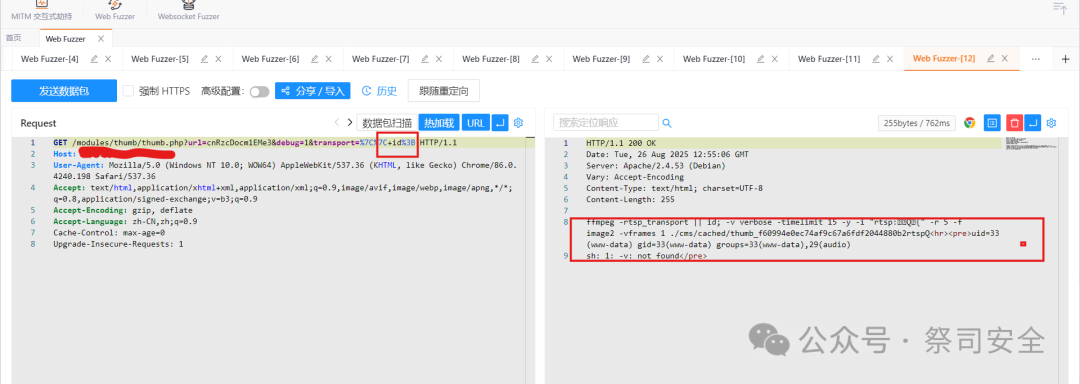This screenshot has height=384, width=1080.
Task: Switch to Web Fuzzer-[11] tab
Action: (829, 59)
